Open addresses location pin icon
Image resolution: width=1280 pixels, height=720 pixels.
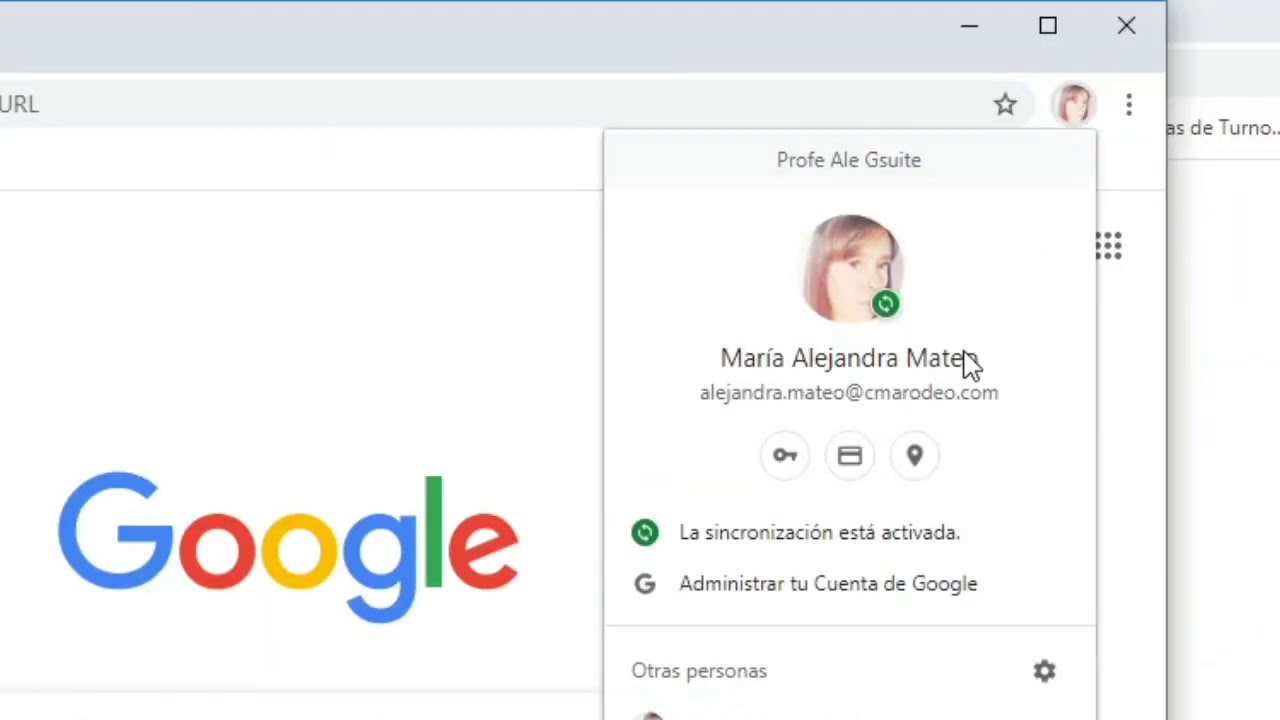tap(915, 456)
